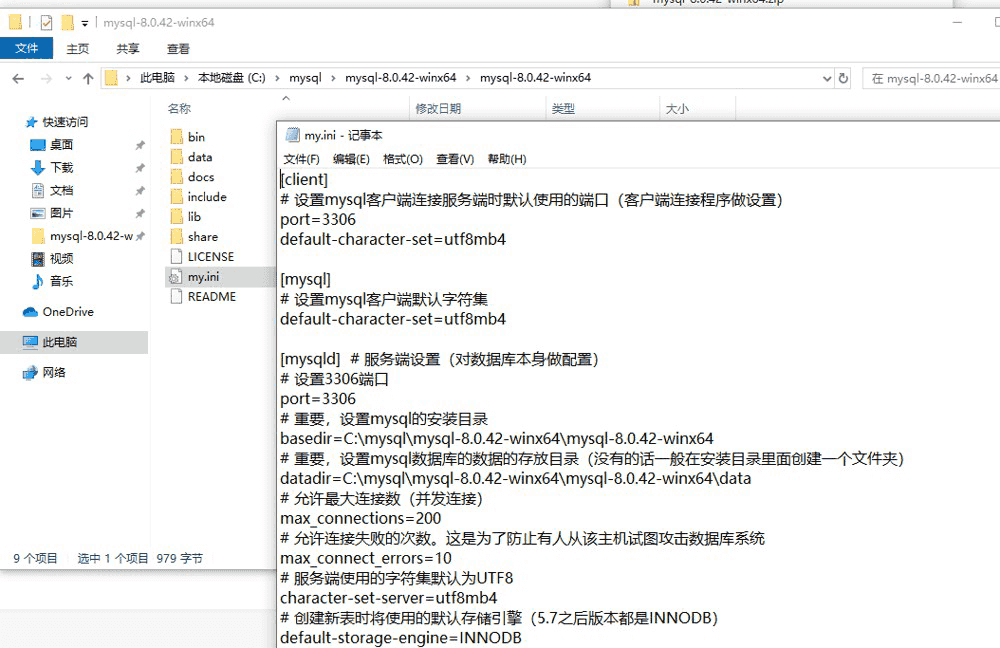The width and height of the screenshot is (1000, 648).
Task: Click character-set-server=utf8mb4 line
Action: click(x=388, y=598)
